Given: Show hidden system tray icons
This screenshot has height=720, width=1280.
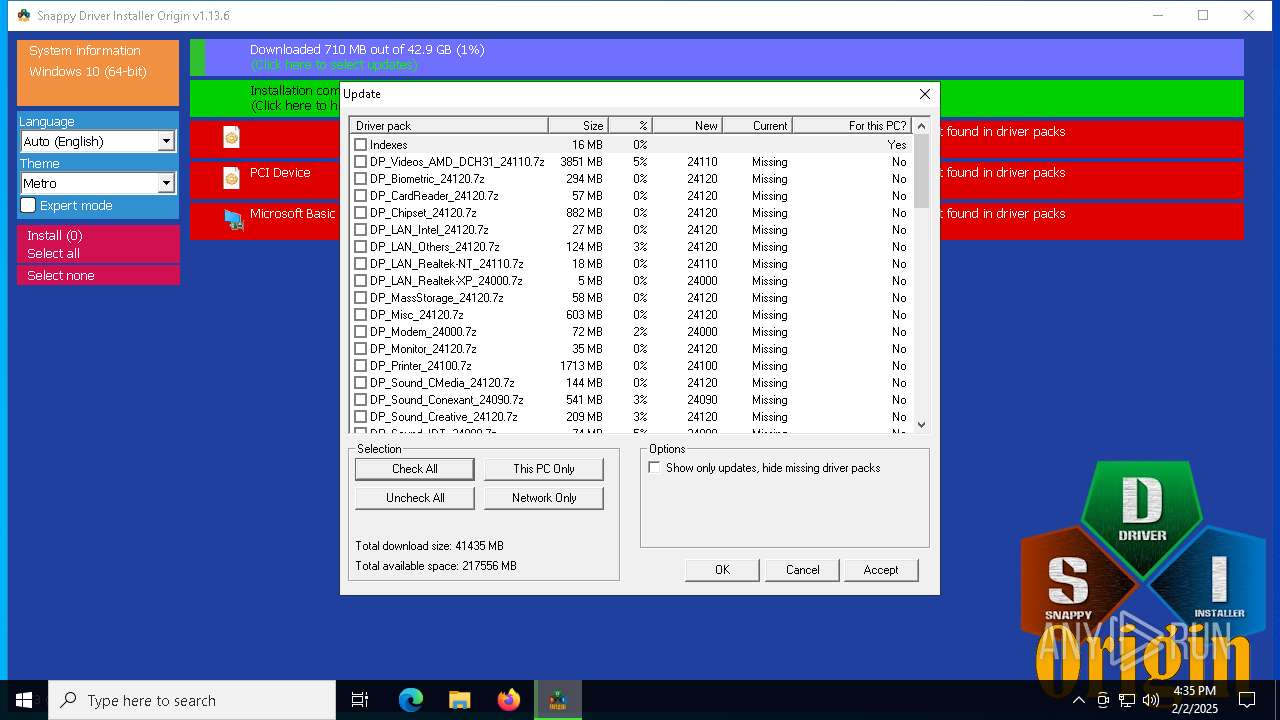Looking at the screenshot, I should coord(1078,700).
